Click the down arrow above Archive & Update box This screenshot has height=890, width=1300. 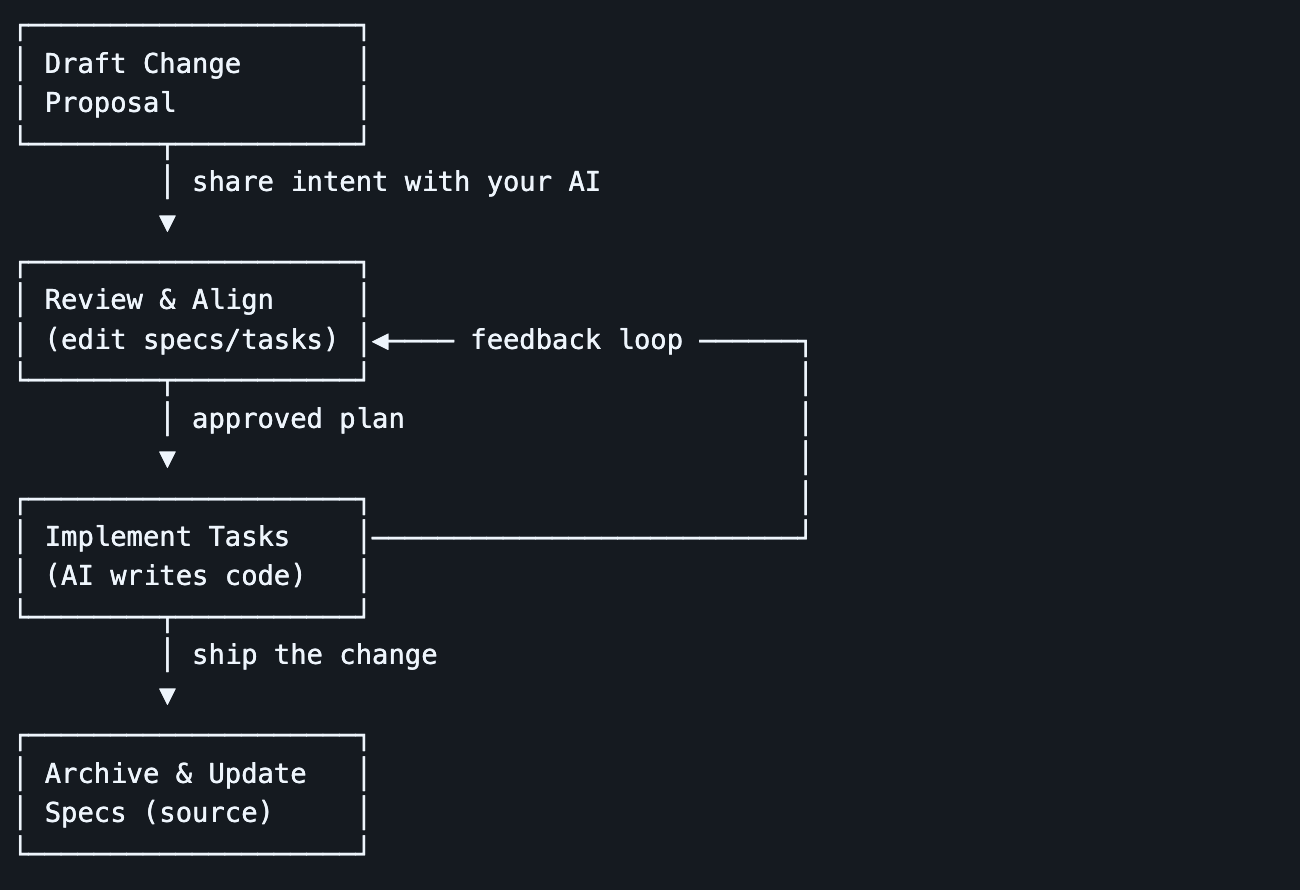pyautogui.click(x=167, y=696)
